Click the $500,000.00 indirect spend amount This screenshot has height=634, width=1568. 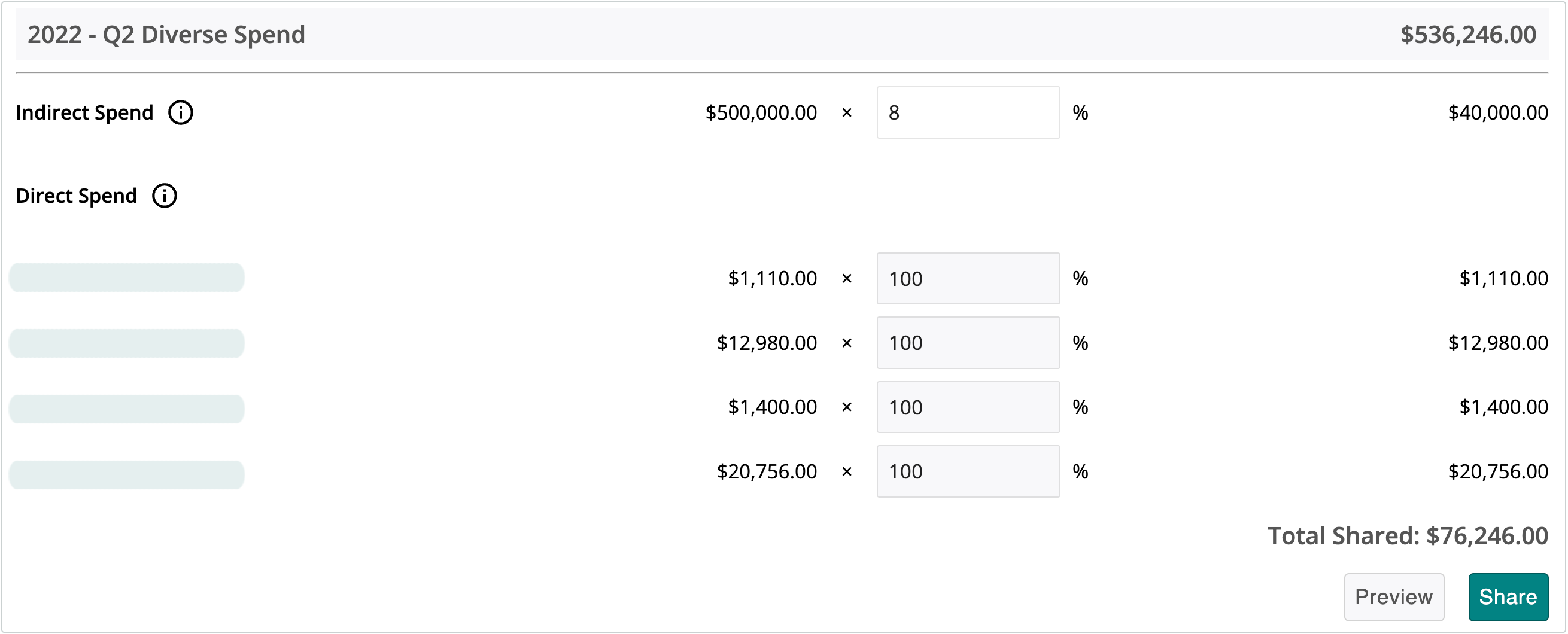pyautogui.click(x=760, y=112)
